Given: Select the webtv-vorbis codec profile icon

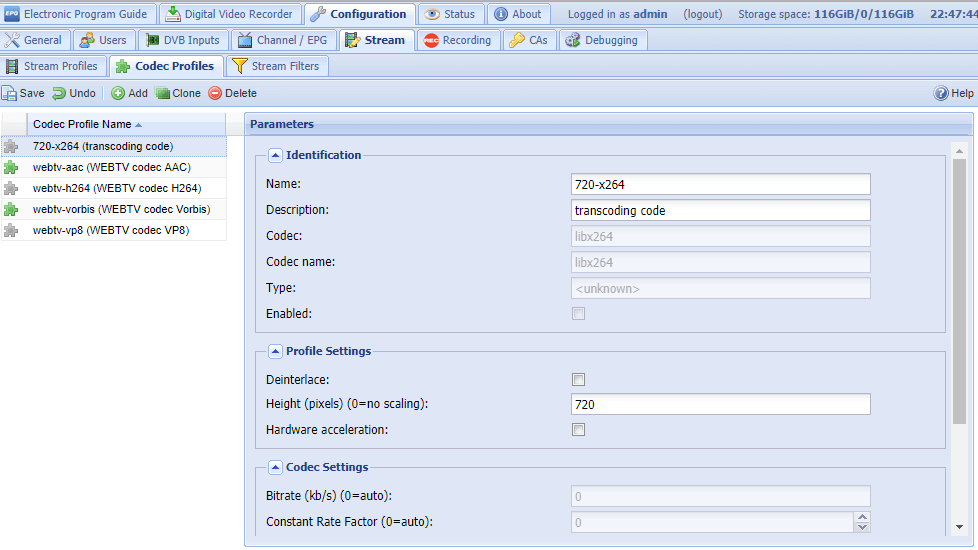Looking at the screenshot, I should point(11,209).
